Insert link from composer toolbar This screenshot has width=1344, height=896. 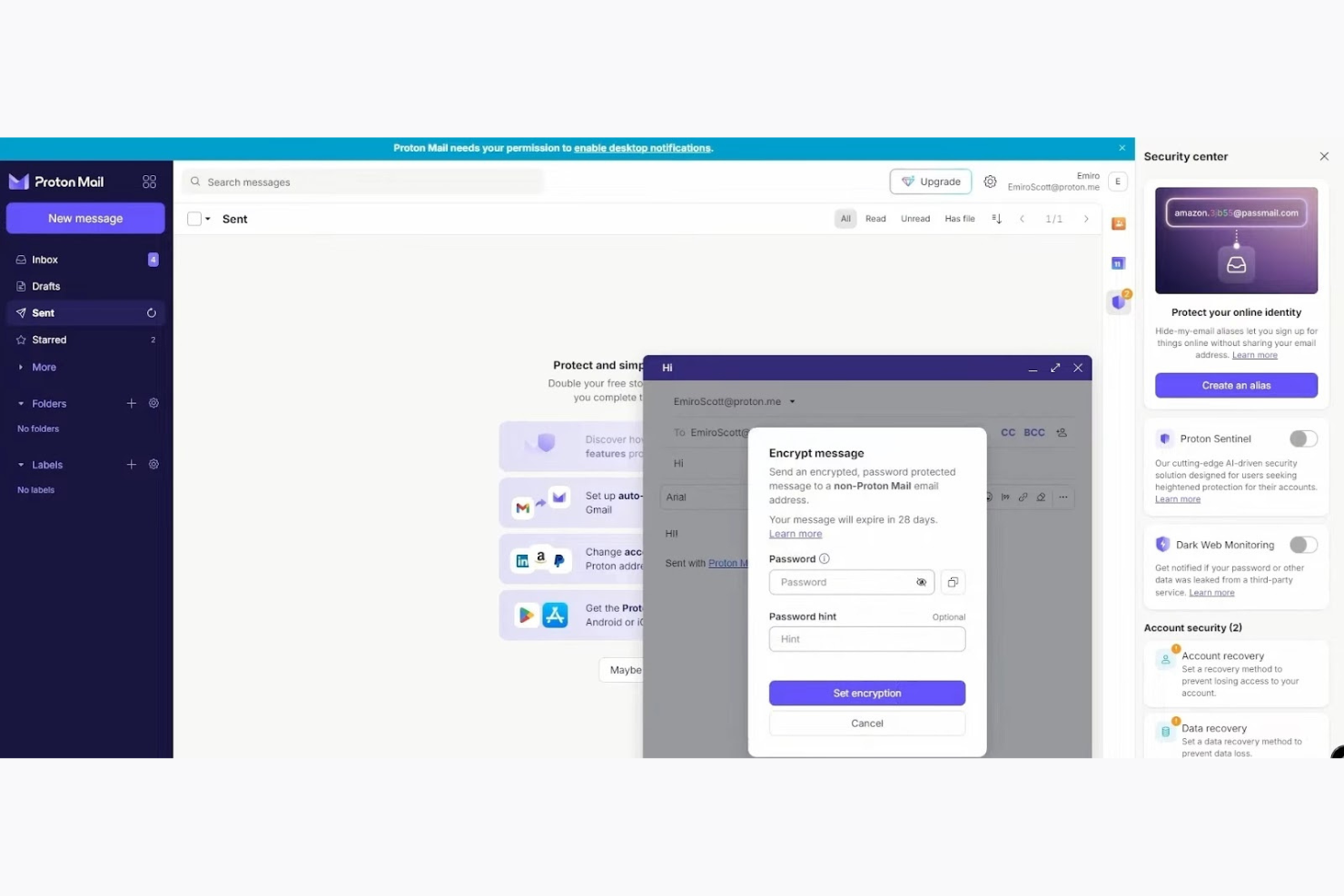[x=1023, y=497]
